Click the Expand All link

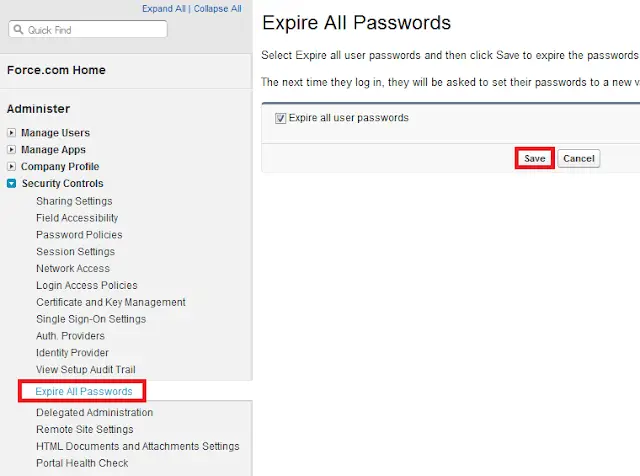164,9
